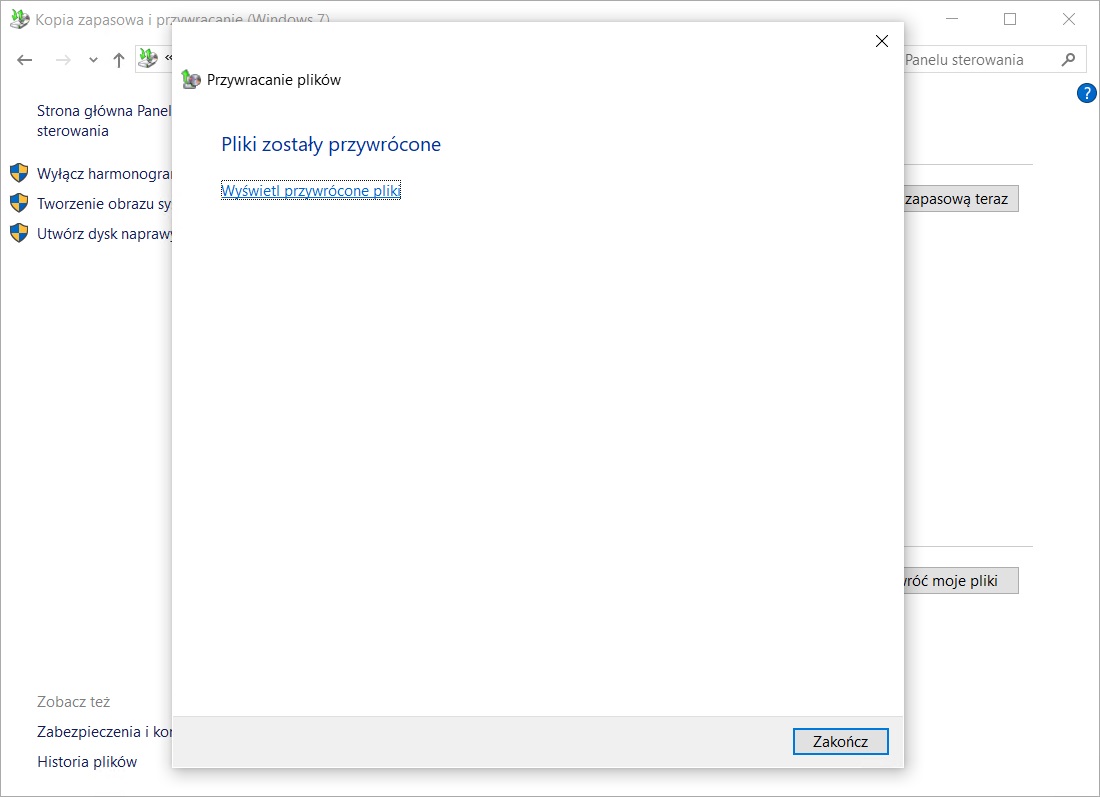Image resolution: width=1100 pixels, height=797 pixels.
Task: Close the Przywracanie plików dialog
Action: 881,41
